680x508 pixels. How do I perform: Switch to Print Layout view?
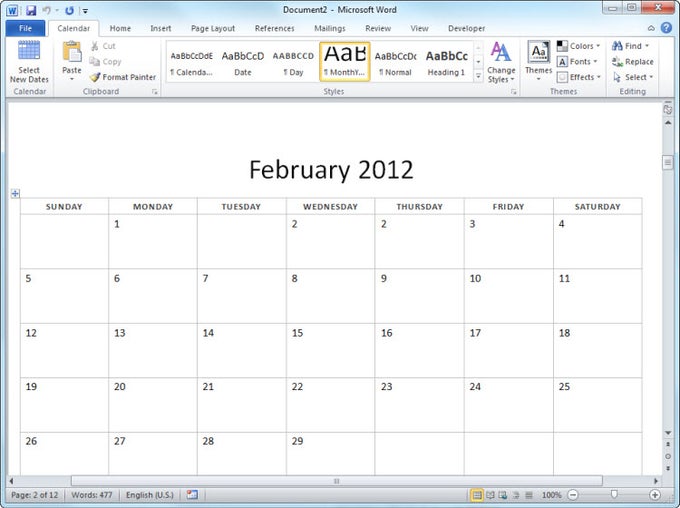click(x=477, y=495)
